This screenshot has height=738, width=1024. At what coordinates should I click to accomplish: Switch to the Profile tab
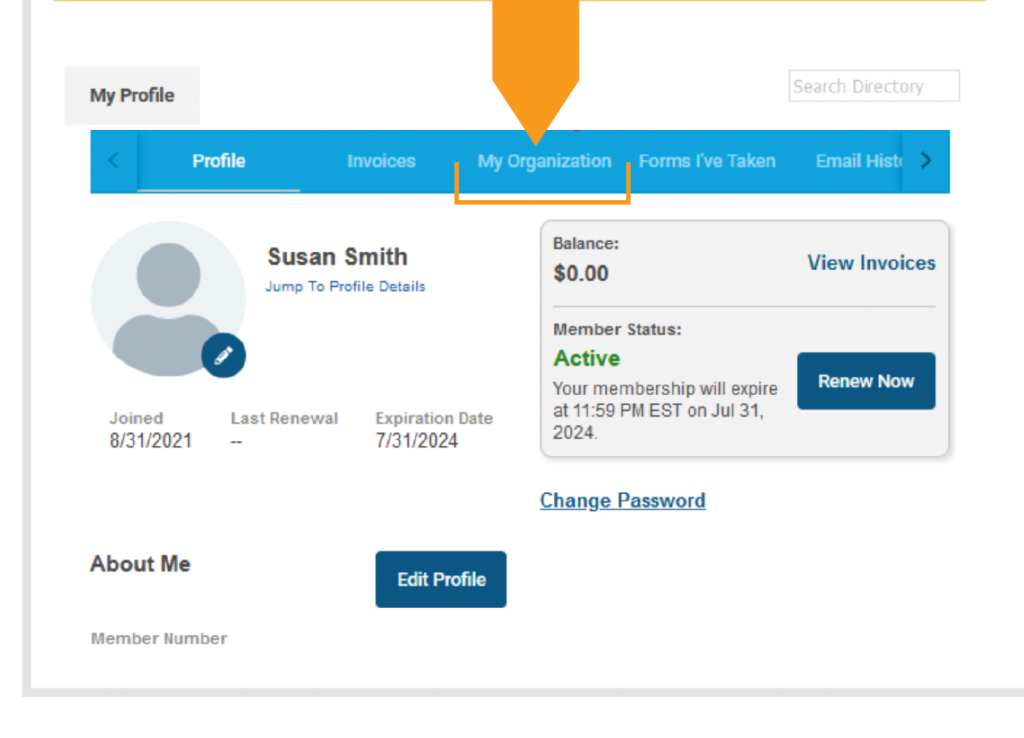click(x=219, y=161)
